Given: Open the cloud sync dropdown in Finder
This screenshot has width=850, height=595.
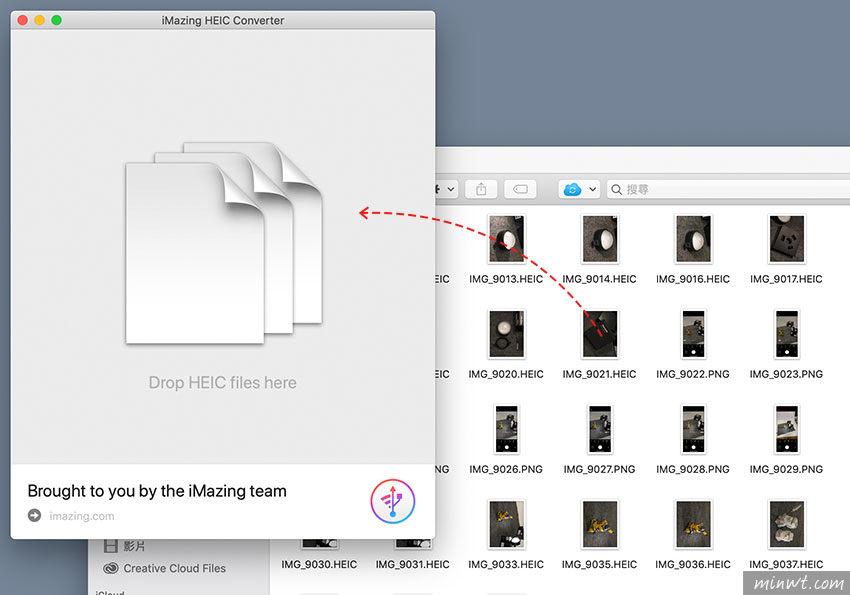Looking at the screenshot, I should tap(579, 189).
